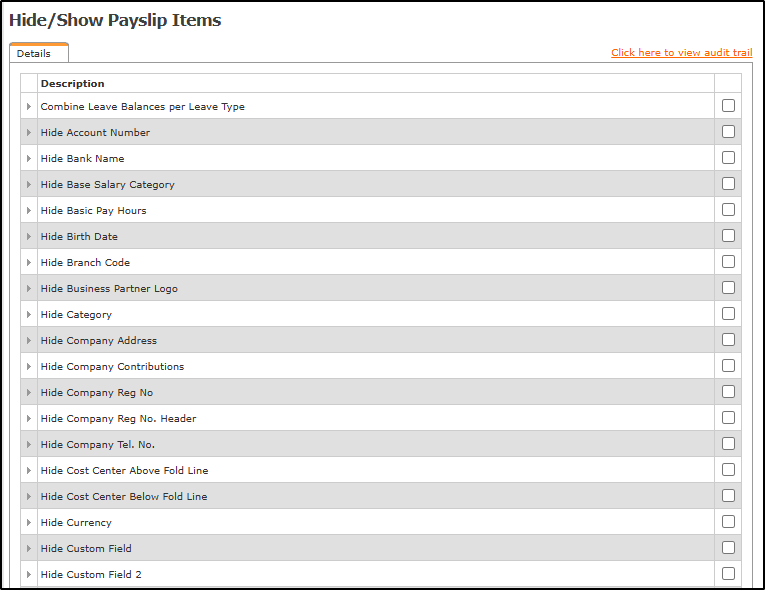Expand the Hide Account Number row

pyautogui.click(x=29, y=133)
